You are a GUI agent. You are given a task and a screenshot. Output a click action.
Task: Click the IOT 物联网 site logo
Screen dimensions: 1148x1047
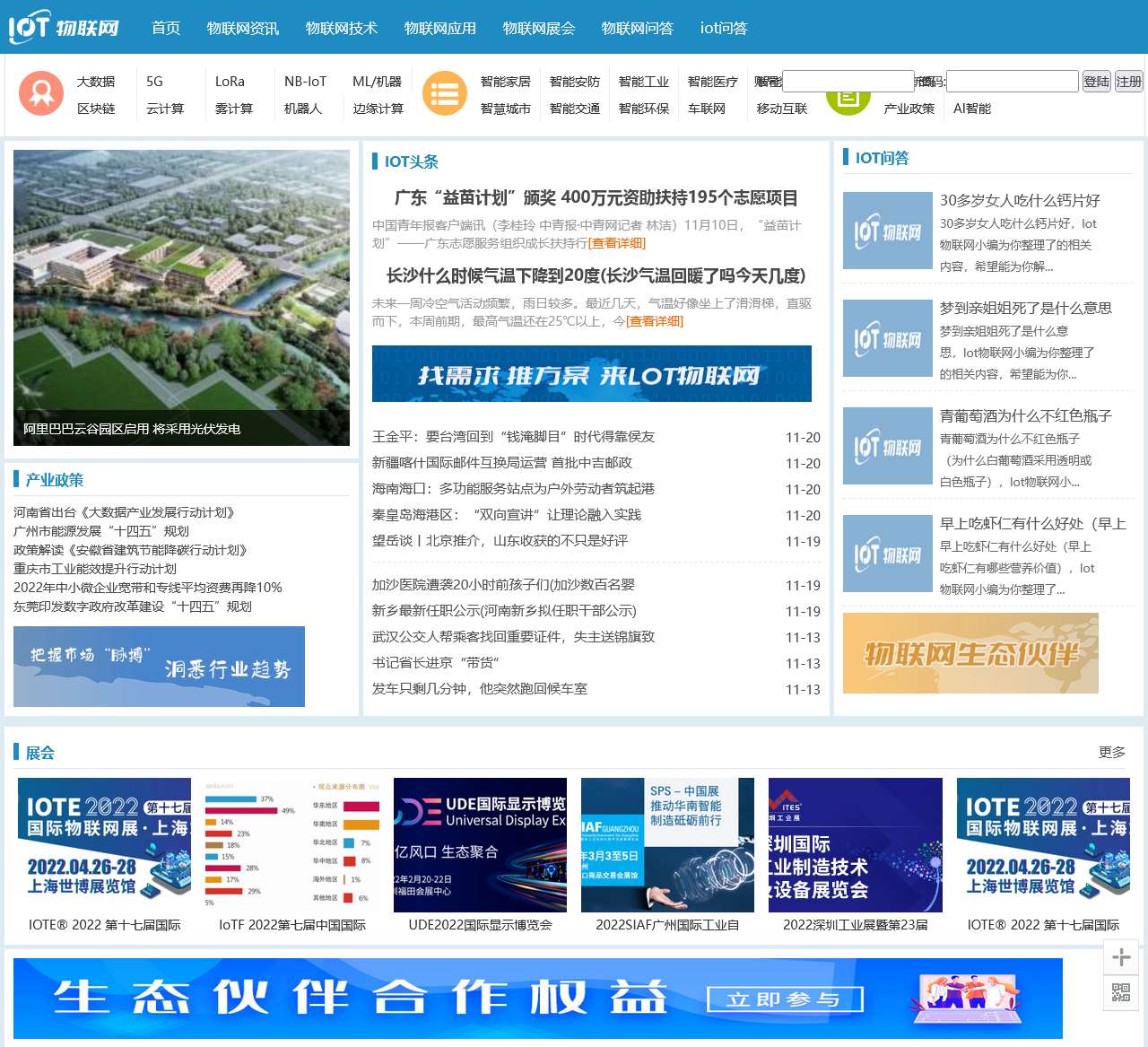64,28
